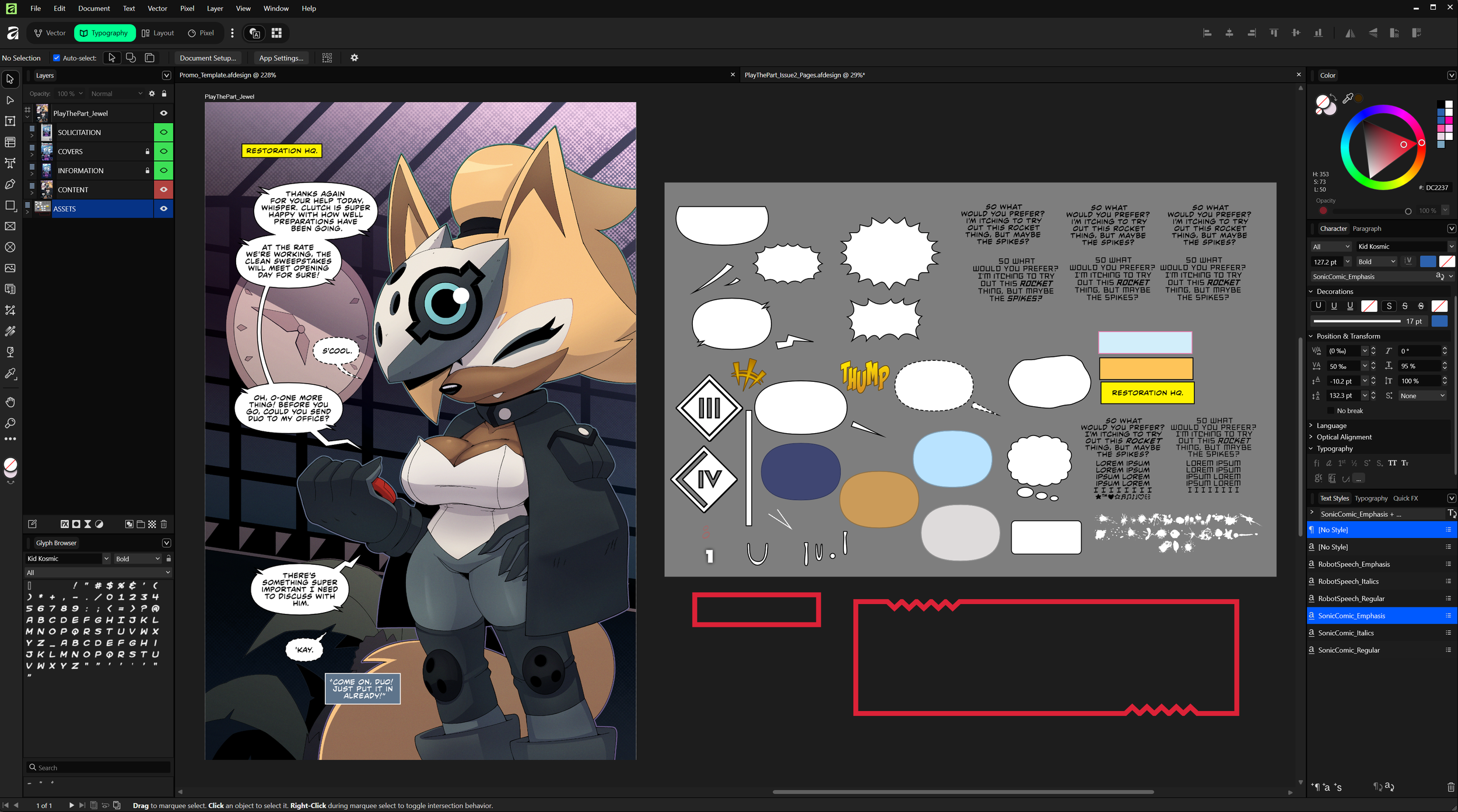
Task: Select the Zoom tool
Action: (10, 423)
